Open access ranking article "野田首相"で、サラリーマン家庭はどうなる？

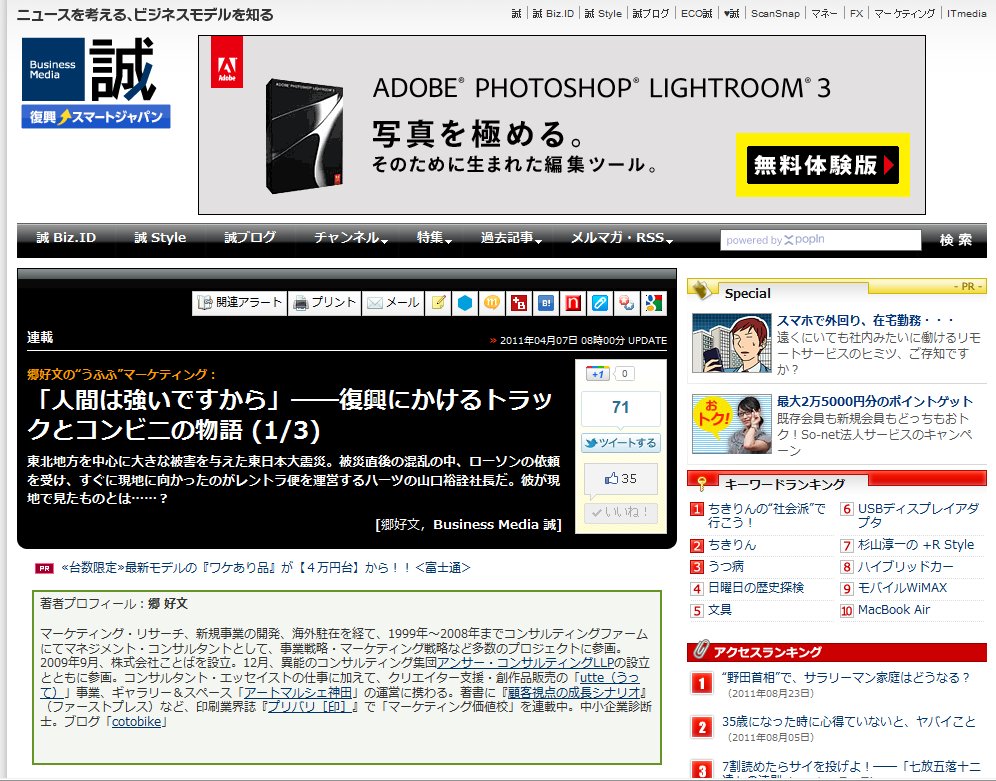(x=846, y=678)
